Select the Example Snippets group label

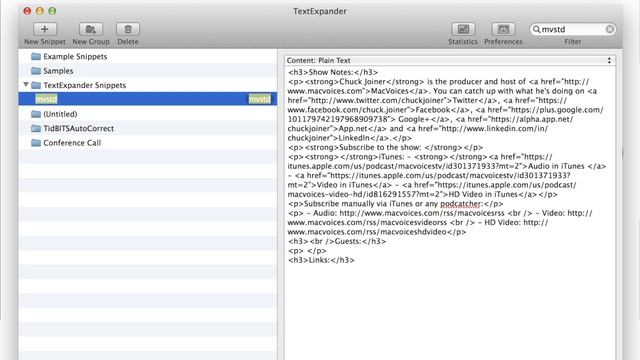pyautogui.click(x=75, y=56)
